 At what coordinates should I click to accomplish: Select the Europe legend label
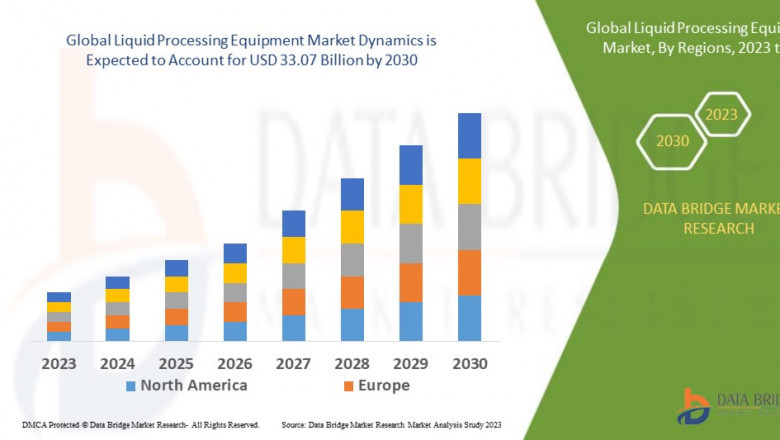pos(384,385)
